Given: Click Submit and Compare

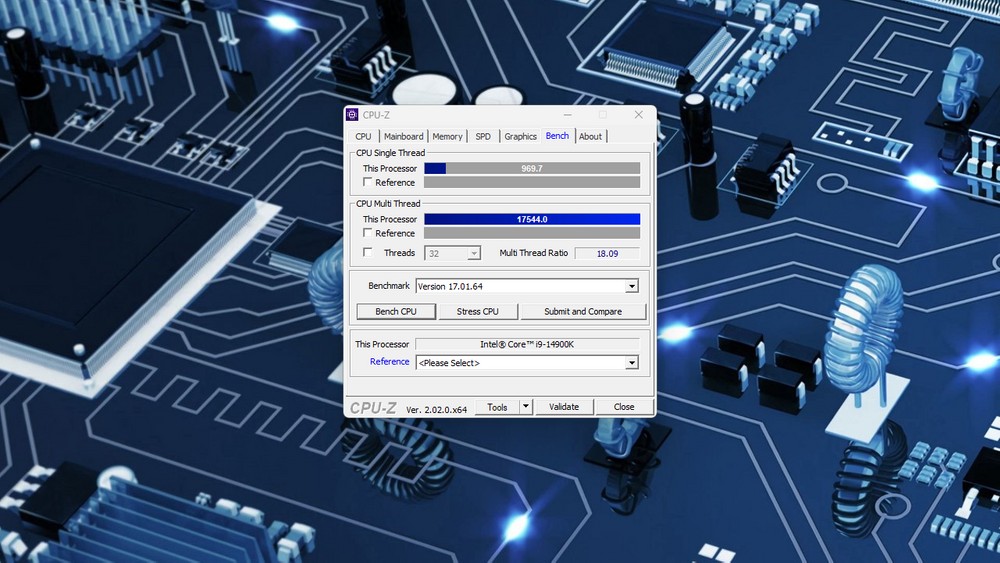Looking at the screenshot, I should 583,312.
